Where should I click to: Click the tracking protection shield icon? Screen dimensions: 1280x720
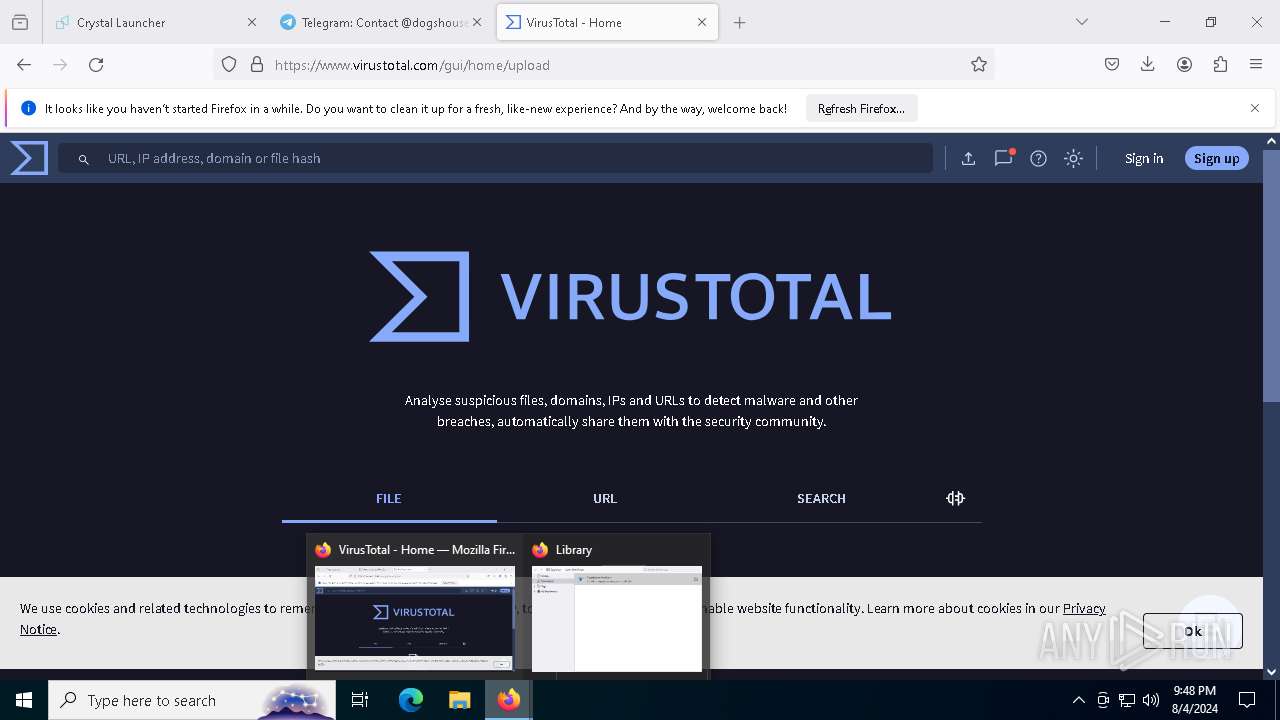point(229,64)
